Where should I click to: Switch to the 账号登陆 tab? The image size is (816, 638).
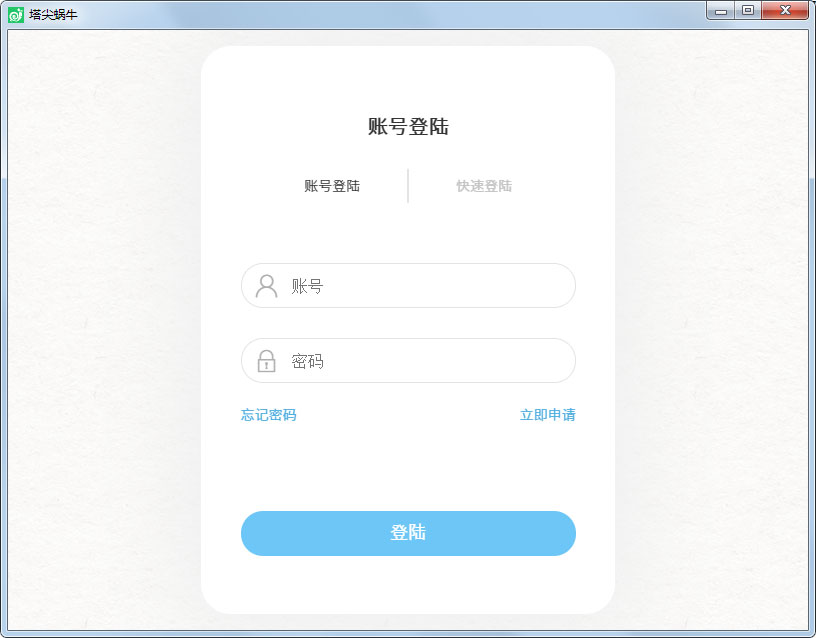coord(332,186)
